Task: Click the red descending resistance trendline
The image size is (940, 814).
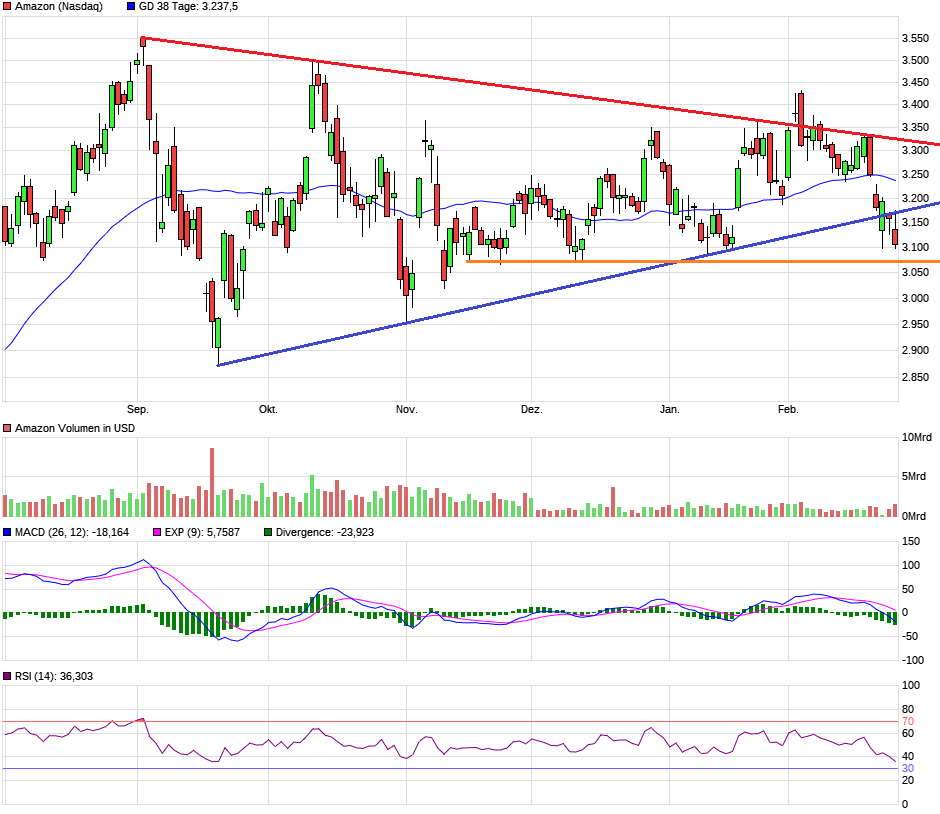Action: [x=540, y=91]
